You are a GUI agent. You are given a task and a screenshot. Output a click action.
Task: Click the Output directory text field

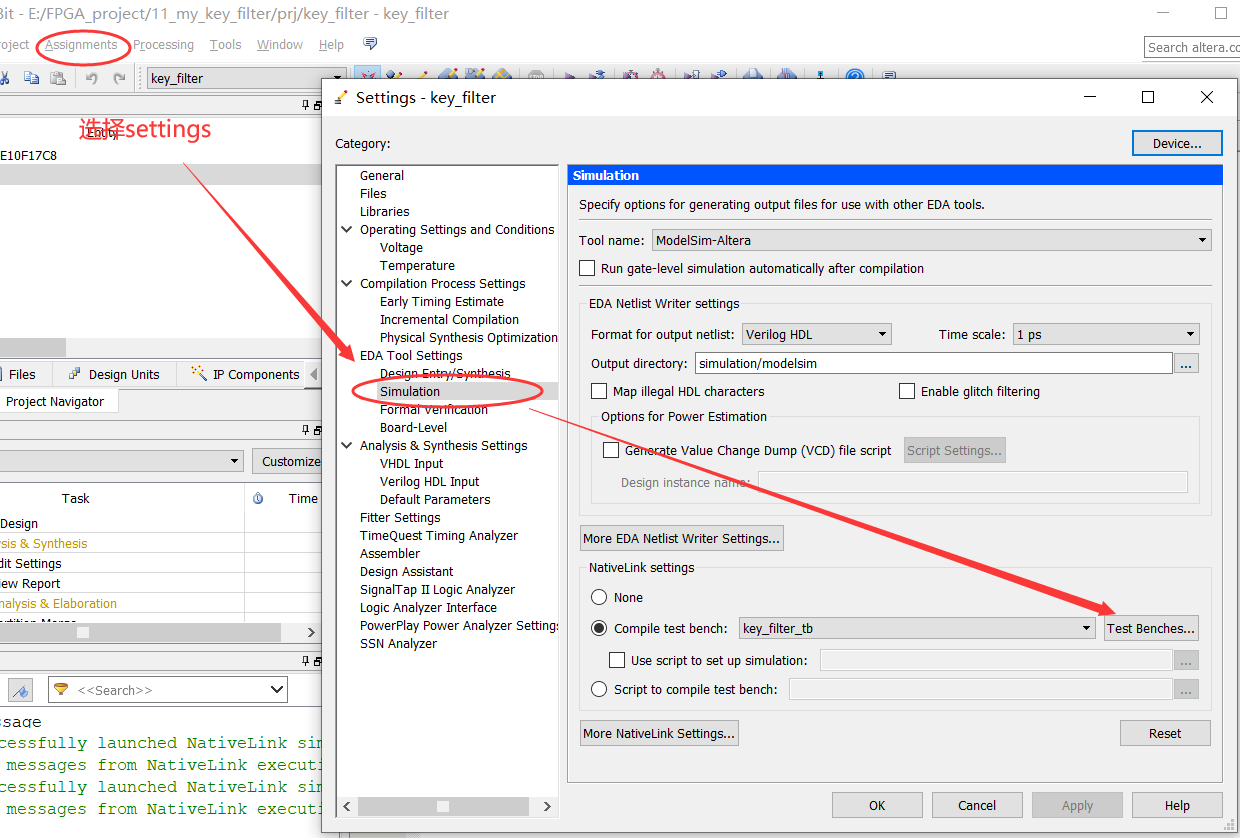(933, 363)
